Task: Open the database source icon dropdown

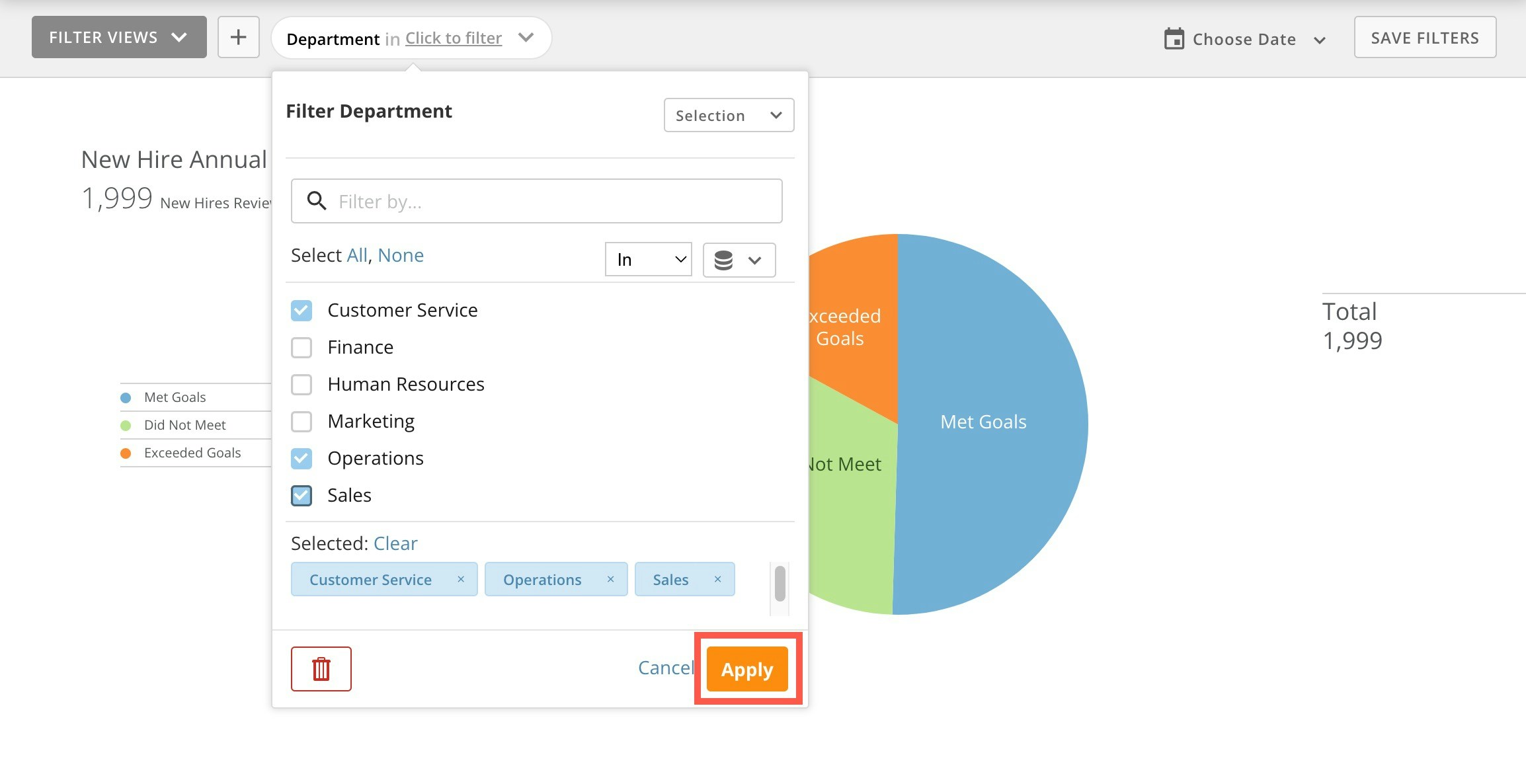Action: (739, 260)
